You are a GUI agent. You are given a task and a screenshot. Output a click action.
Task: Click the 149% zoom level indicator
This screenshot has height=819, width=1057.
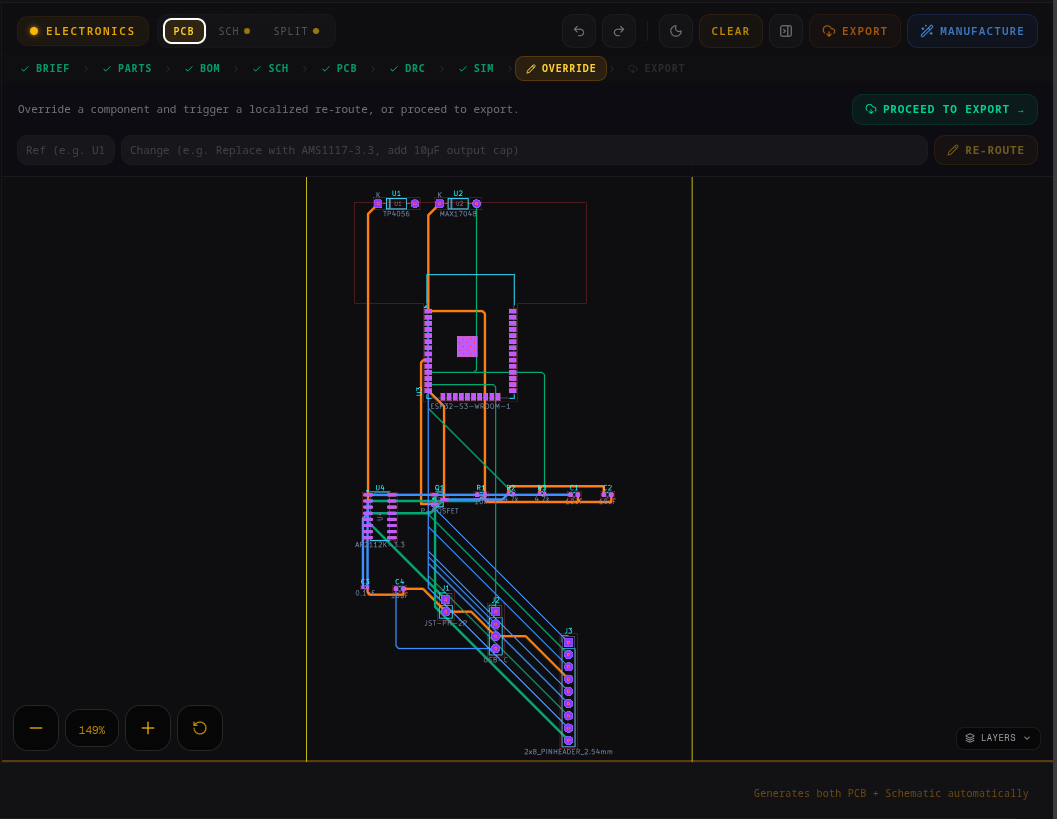click(x=92, y=728)
